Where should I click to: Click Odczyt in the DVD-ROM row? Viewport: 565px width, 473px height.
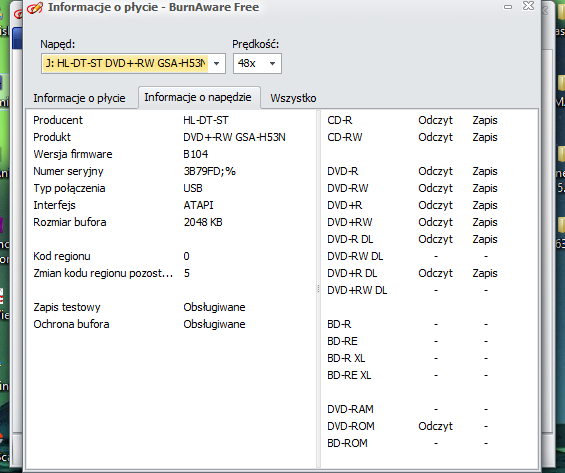[435, 426]
